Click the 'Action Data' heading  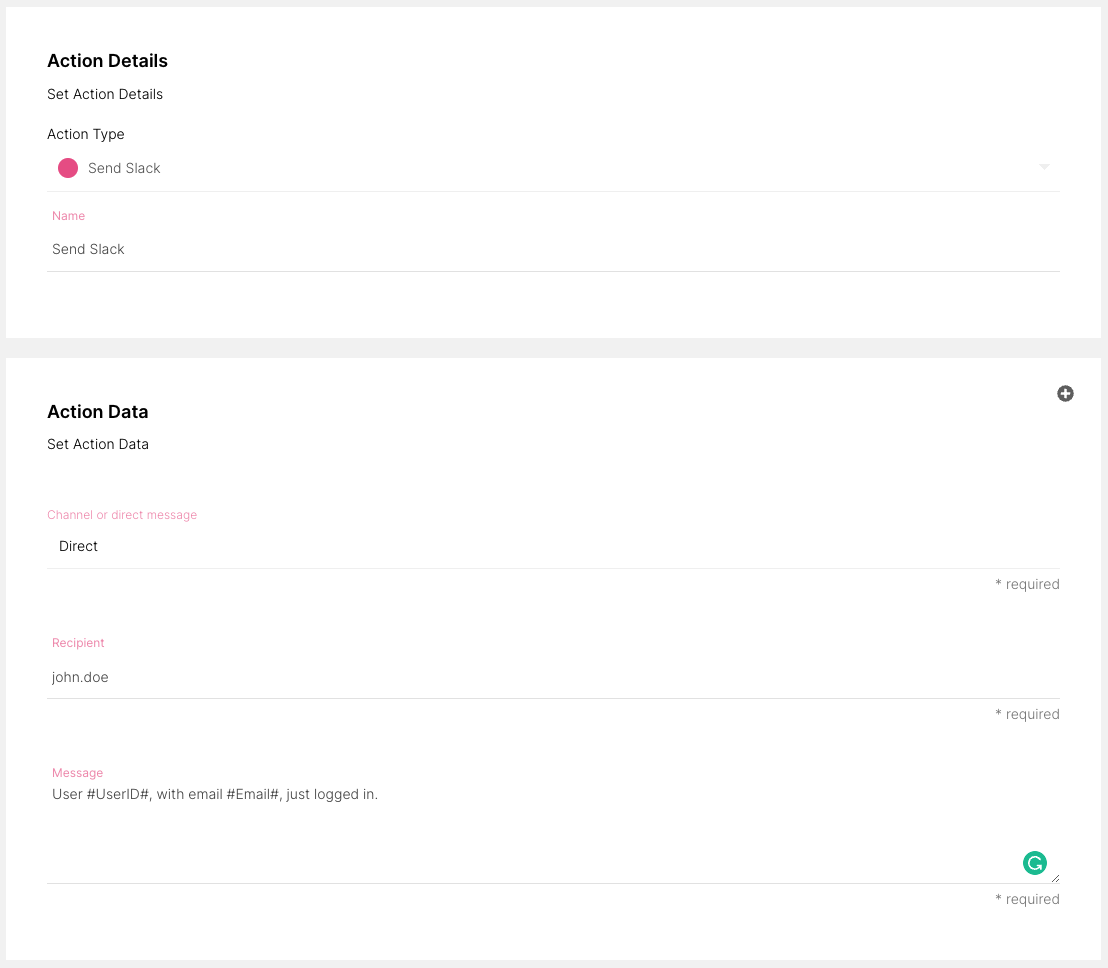(98, 412)
